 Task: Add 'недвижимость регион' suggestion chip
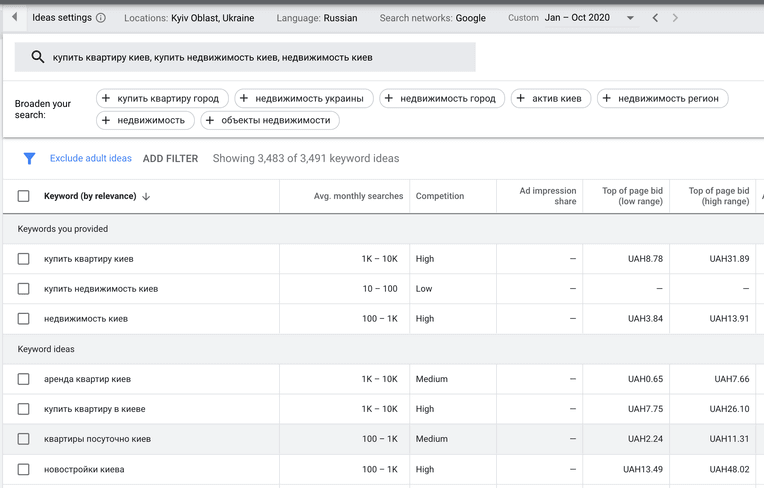(x=663, y=98)
